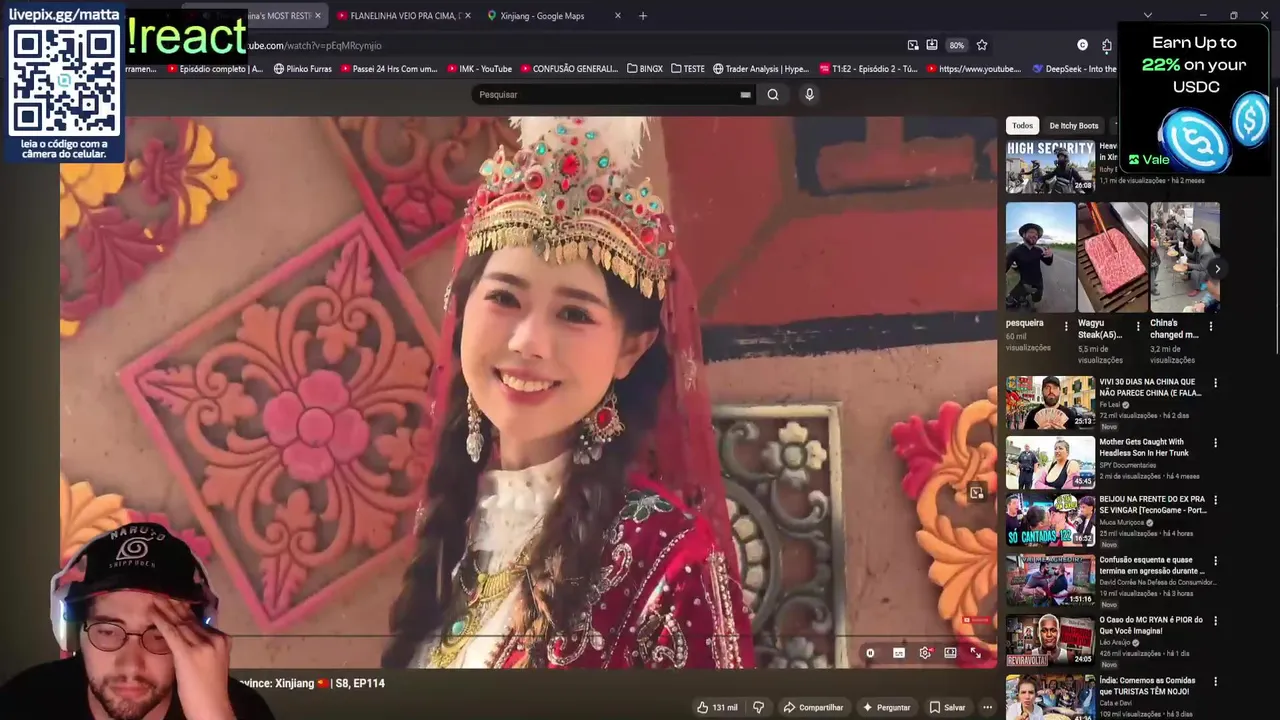Open options for BEIJOU NA FRENTE DO EX video

pos(1216,500)
